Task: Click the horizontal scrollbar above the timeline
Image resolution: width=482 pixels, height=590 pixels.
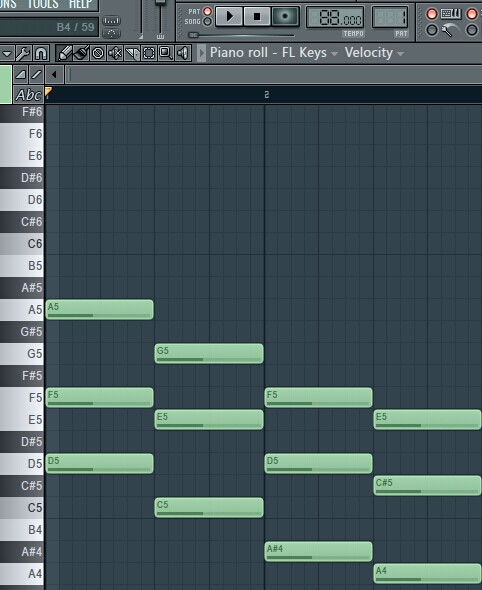Action: (274, 75)
